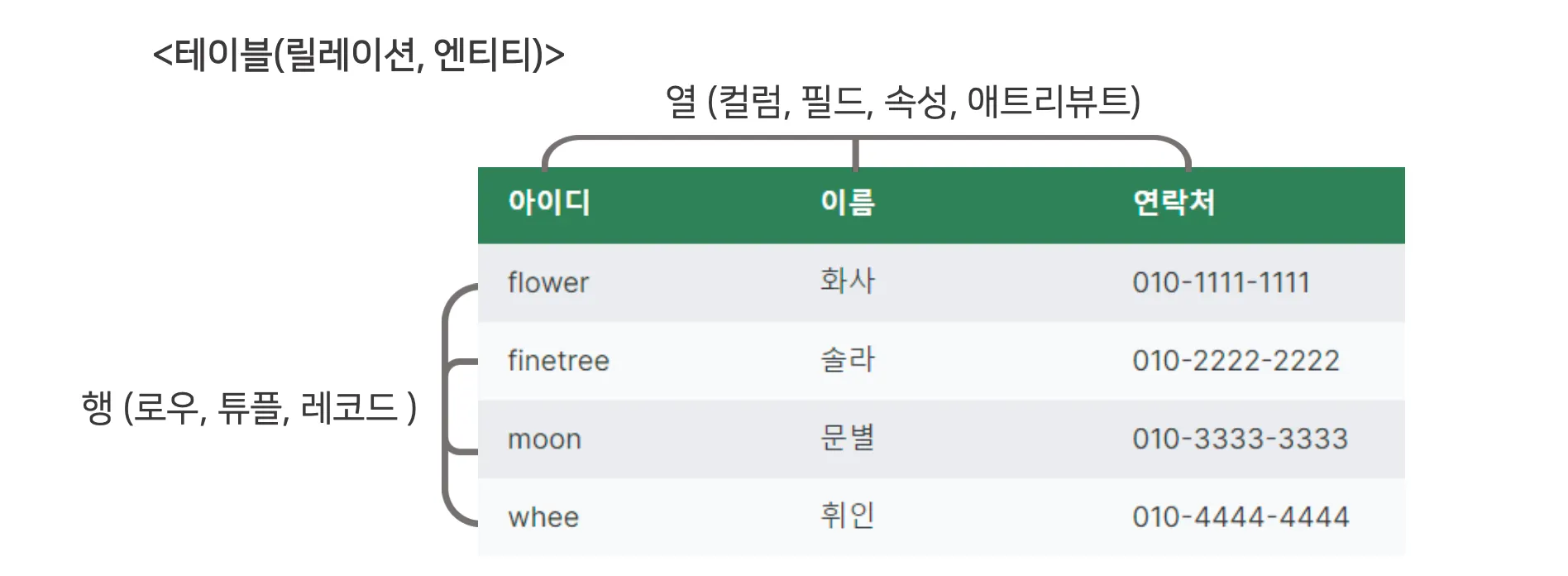Select phone number 010-4444-4444
This screenshot has height=576, width=1568.
[1241, 517]
